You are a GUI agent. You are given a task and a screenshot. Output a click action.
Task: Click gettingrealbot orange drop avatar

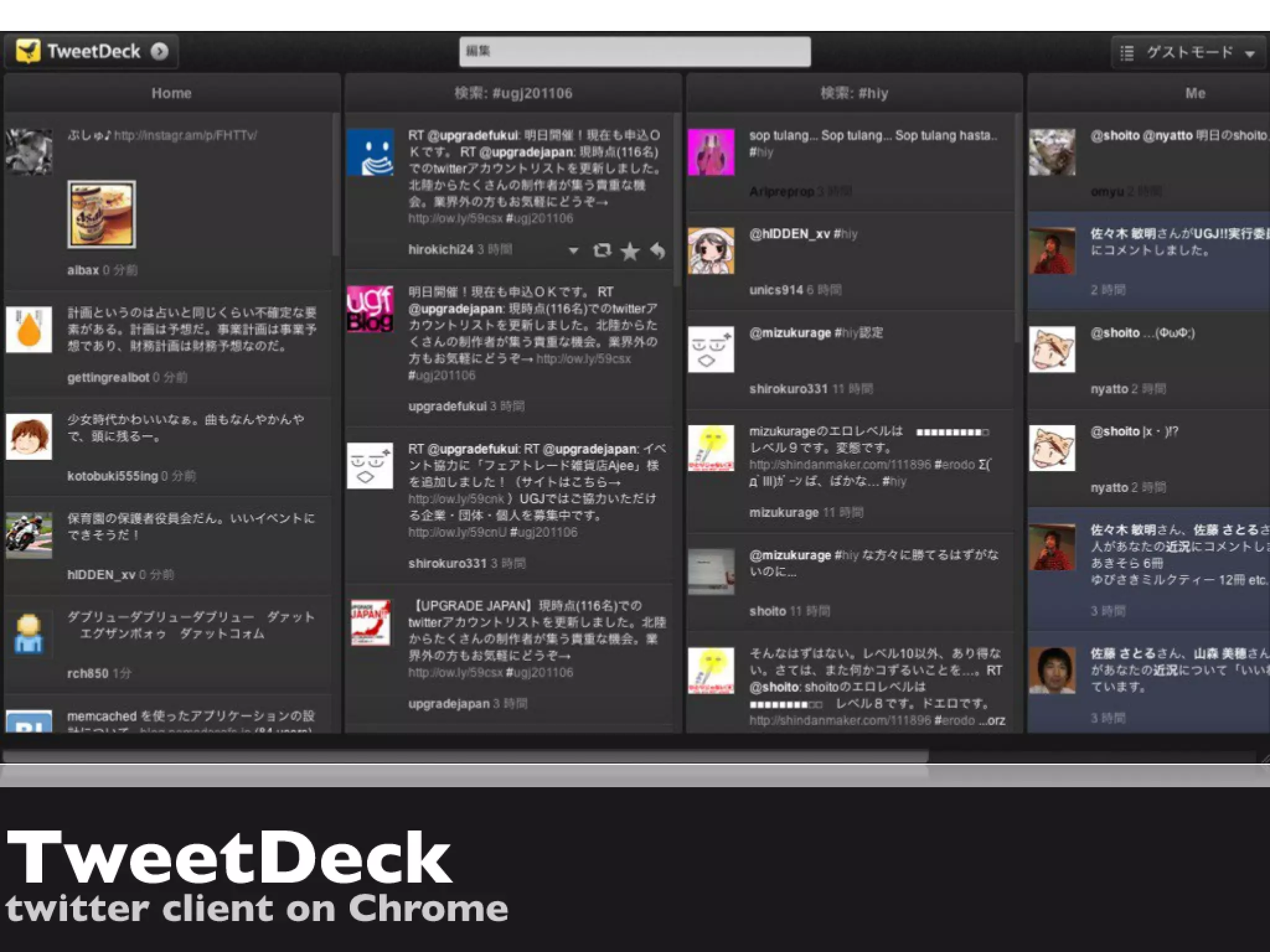click(29, 330)
